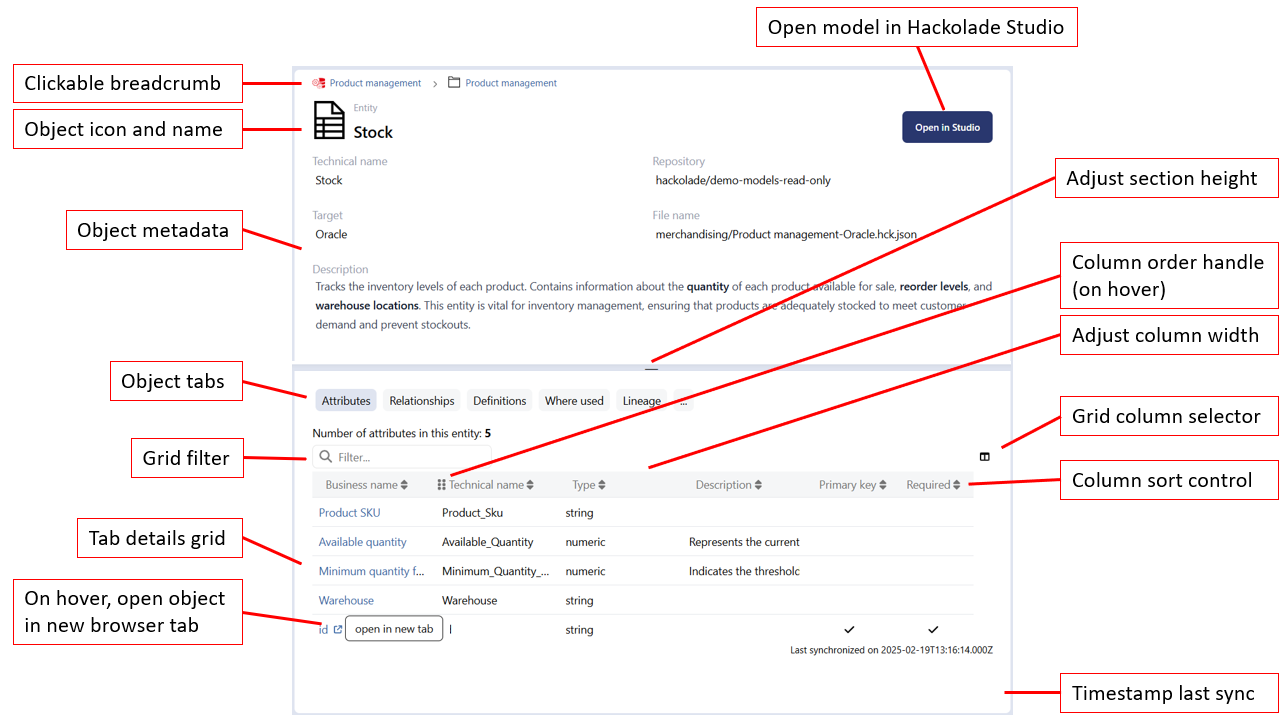Click the open in new tab tooltip button
Viewport: 1283px width, 722px height.
tap(394, 629)
